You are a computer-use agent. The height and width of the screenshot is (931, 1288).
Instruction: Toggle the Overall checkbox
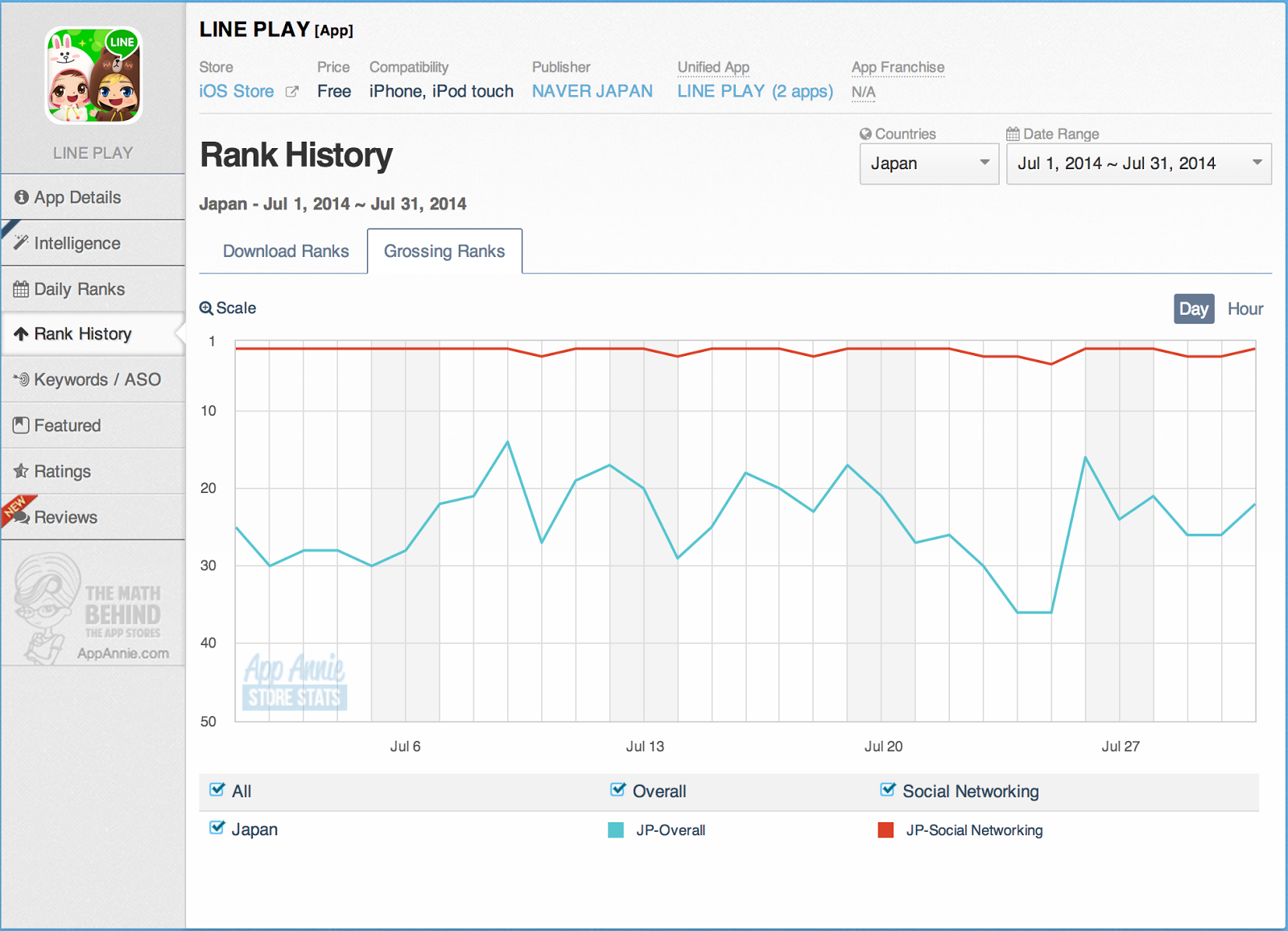tap(617, 790)
